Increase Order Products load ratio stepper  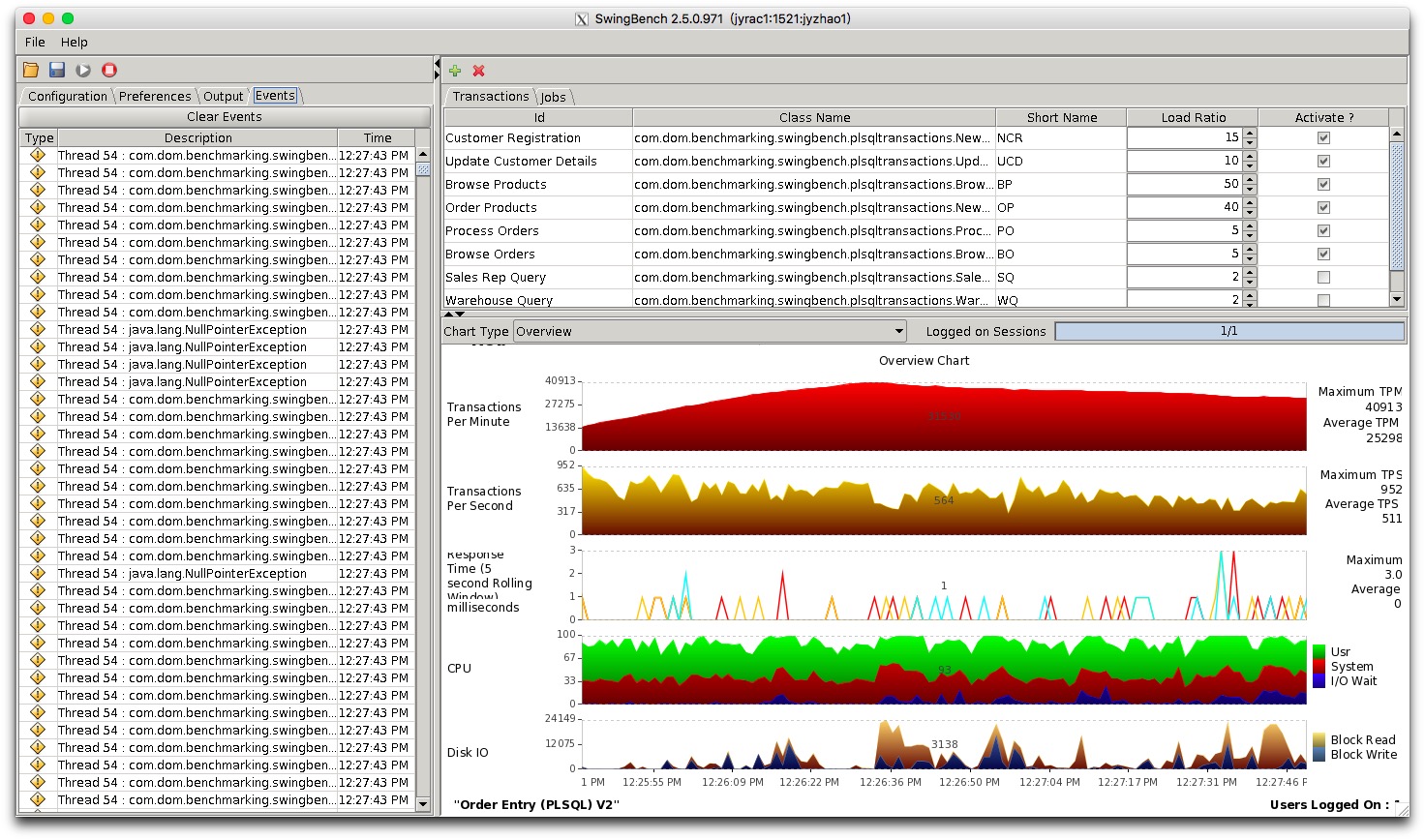point(1250,203)
